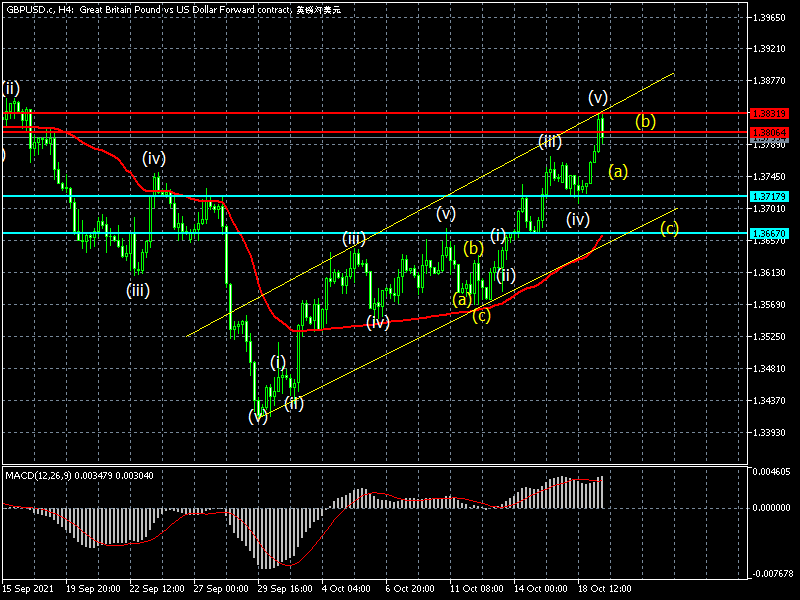Select the yellow (c) label beside the 1.36670 line

click(669, 228)
